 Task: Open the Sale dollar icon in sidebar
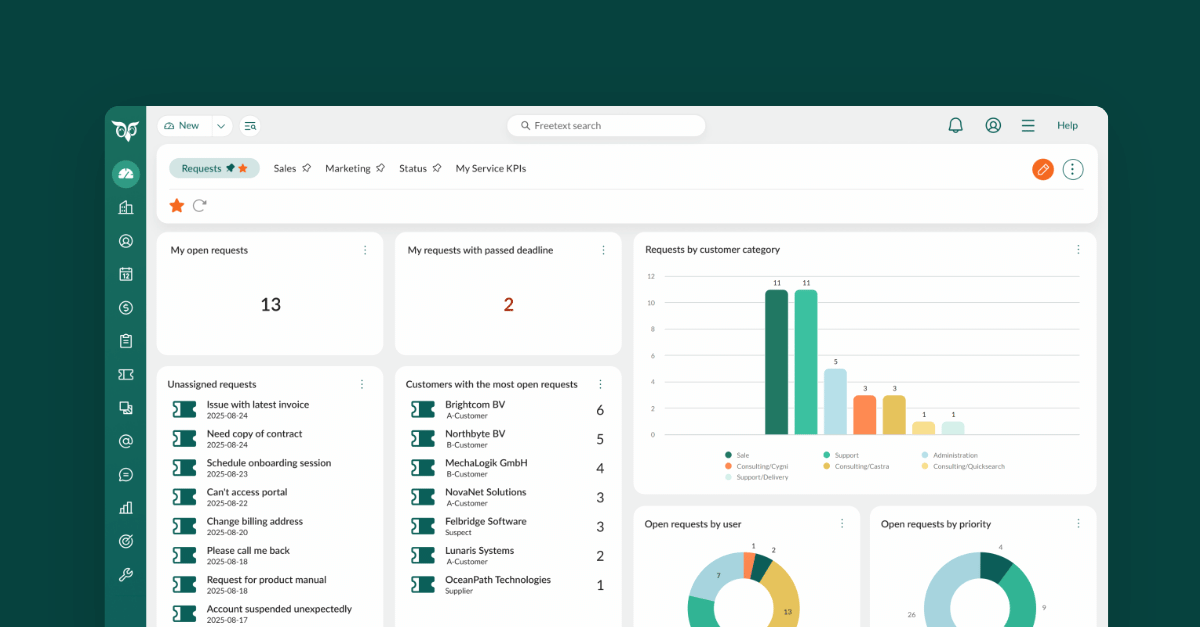tap(125, 308)
